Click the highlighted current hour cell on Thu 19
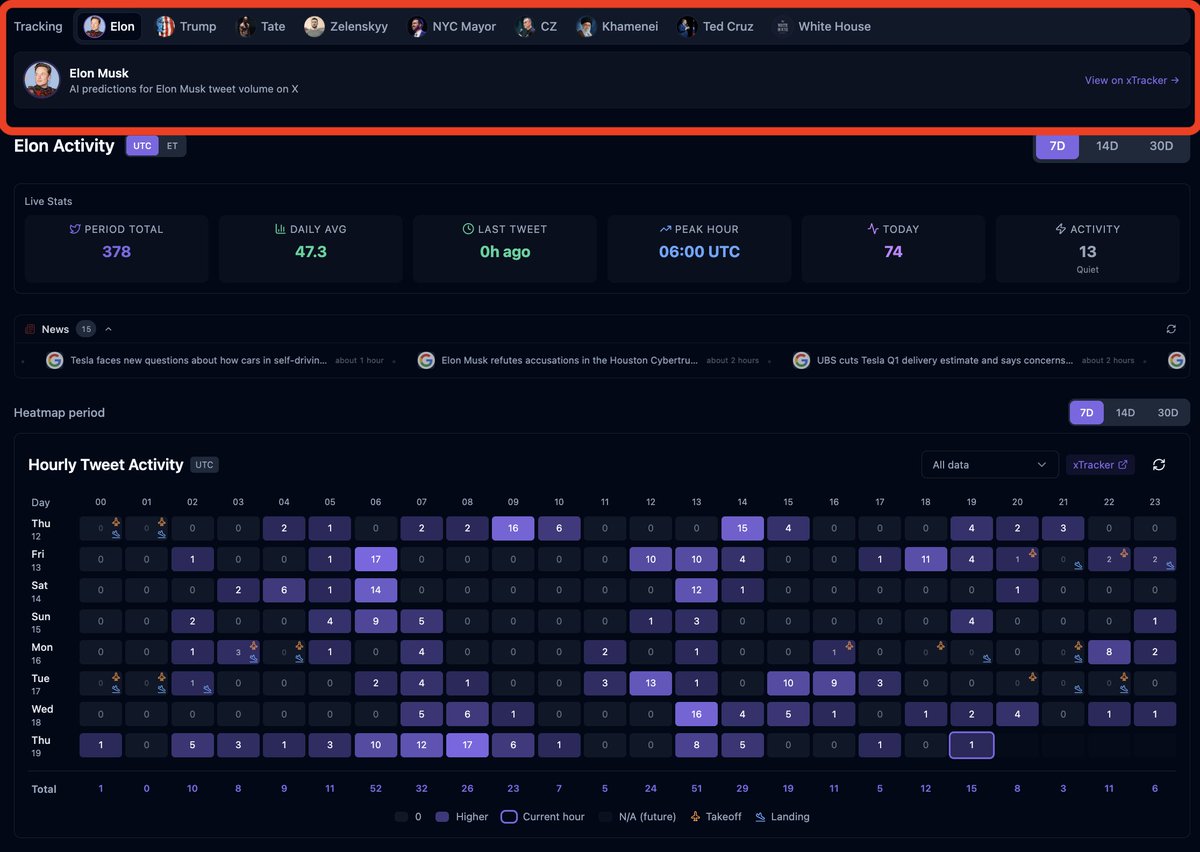This screenshot has height=852, width=1200. [x=971, y=745]
